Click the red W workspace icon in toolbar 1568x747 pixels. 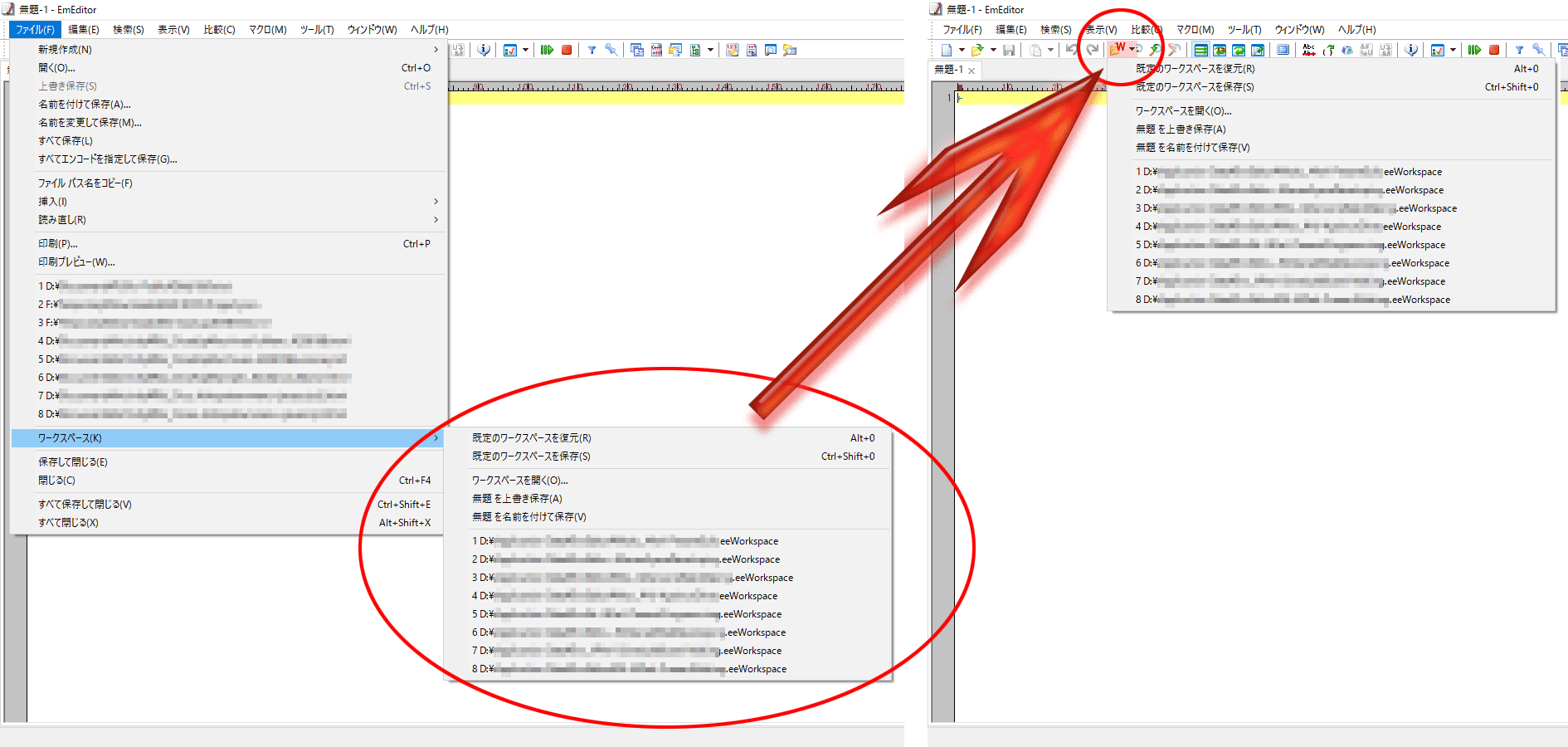pyautogui.click(x=1117, y=50)
